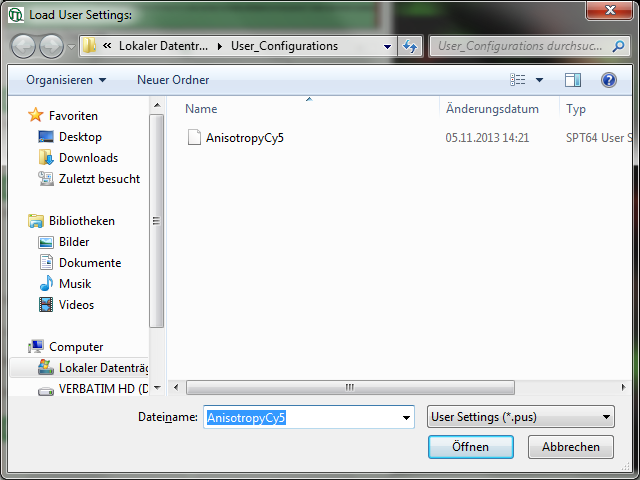
Task: Open the recent locations dropdown beside the Forward arrow
Action: coord(71,47)
